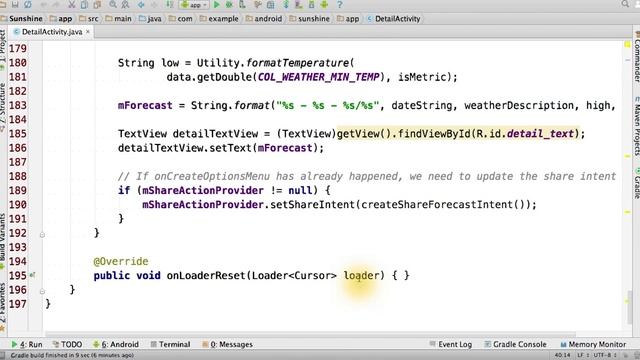640x360 pixels.
Task: Click the @Override annotation on line 194
Action: (x=121, y=261)
